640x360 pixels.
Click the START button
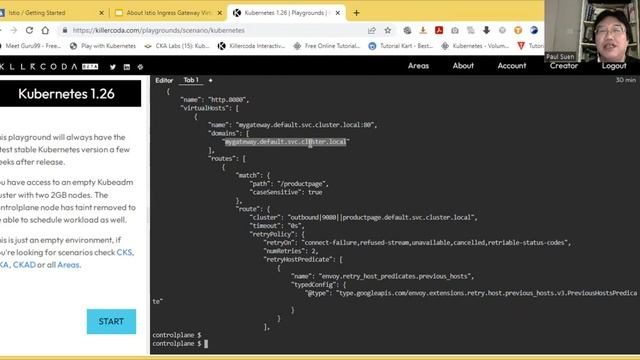[111, 322]
